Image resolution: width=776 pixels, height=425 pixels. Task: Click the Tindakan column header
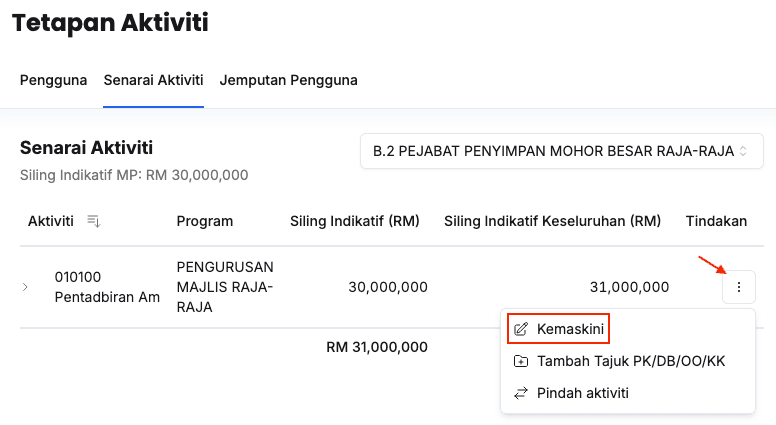point(716,221)
